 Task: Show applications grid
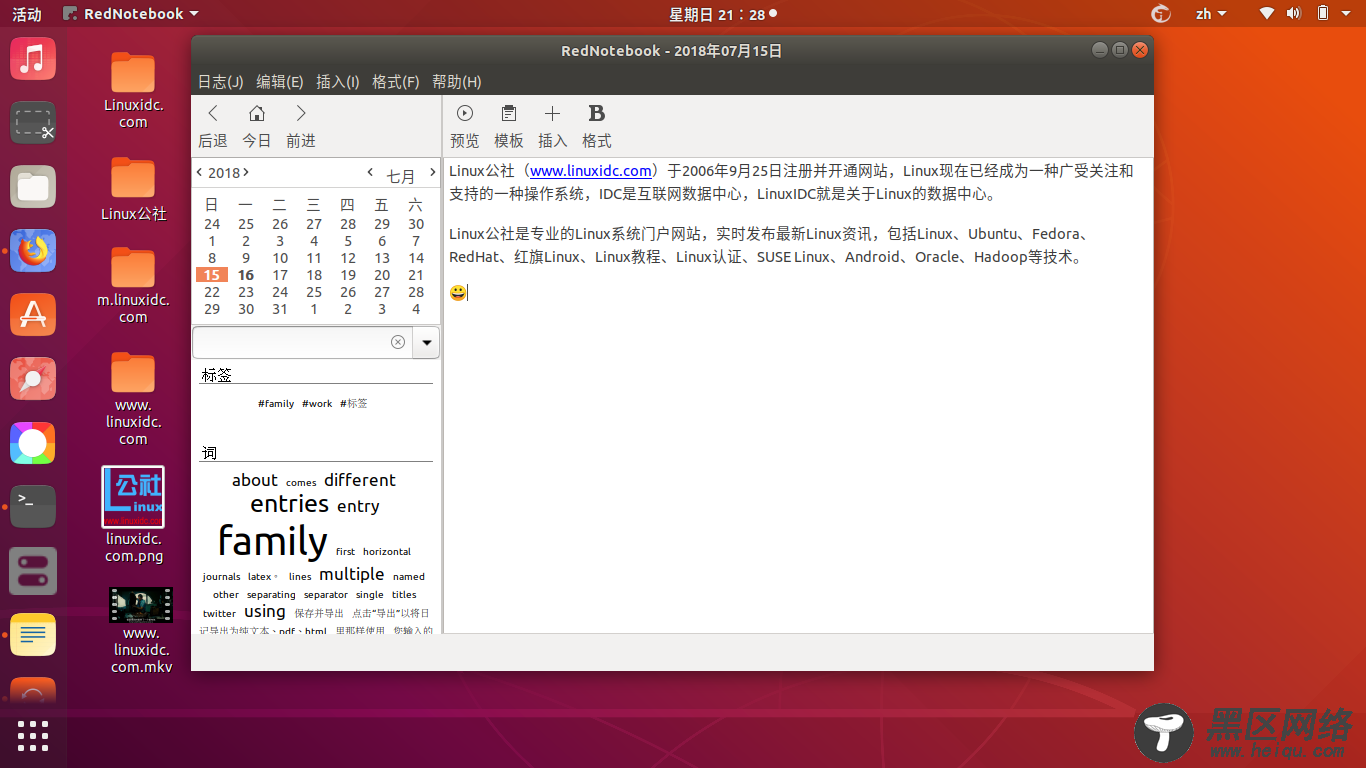click(x=33, y=735)
